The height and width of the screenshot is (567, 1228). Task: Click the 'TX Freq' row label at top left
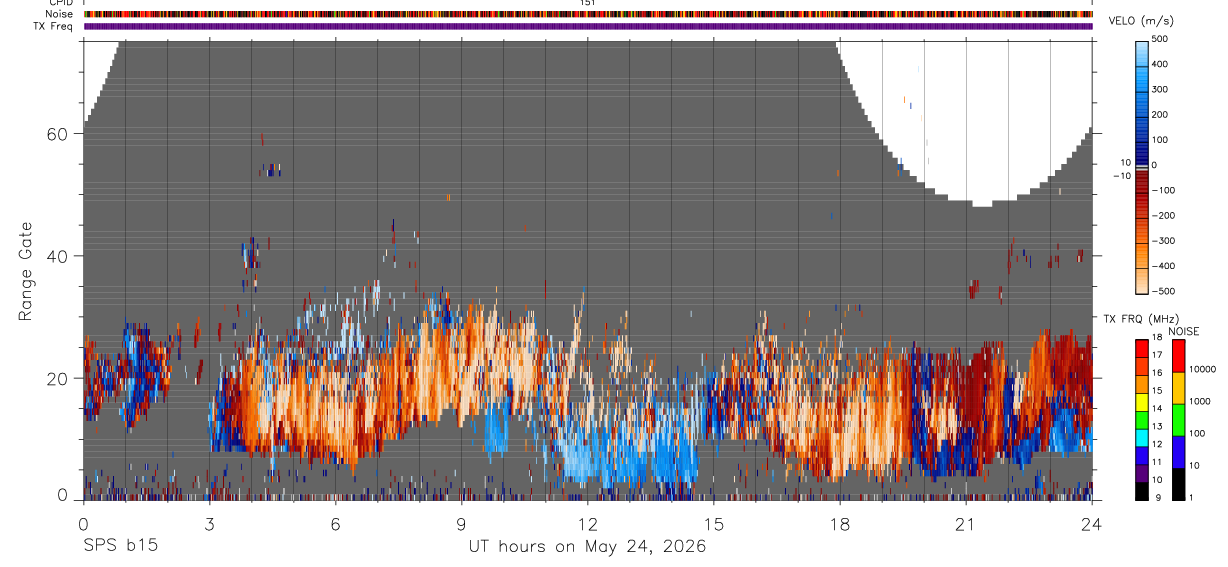coord(53,26)
